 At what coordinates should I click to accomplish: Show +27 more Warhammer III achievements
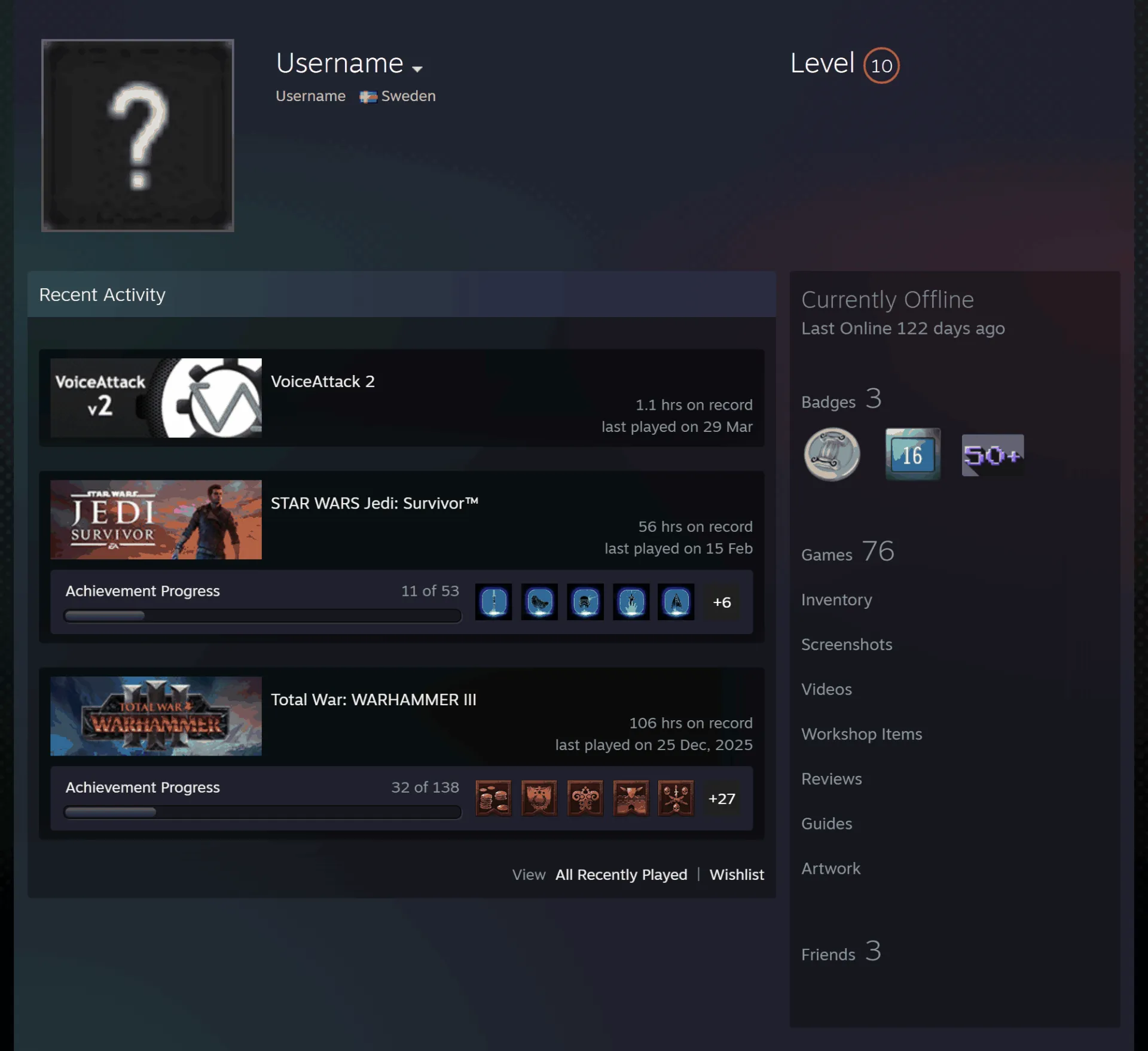pyautogui.click(x=722, y=798)
